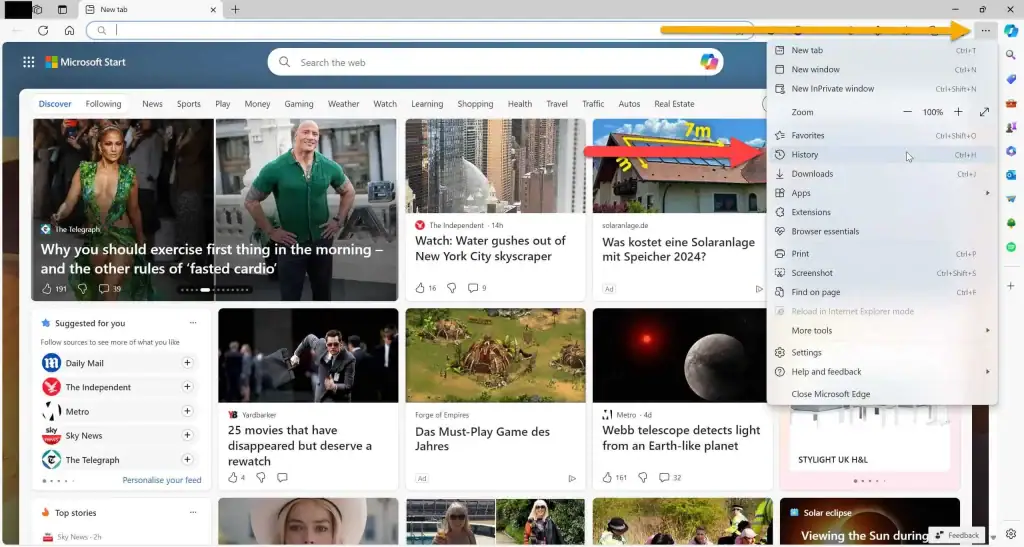Expand the More tools submenu

pyautogui.click(x=880, y=331)
